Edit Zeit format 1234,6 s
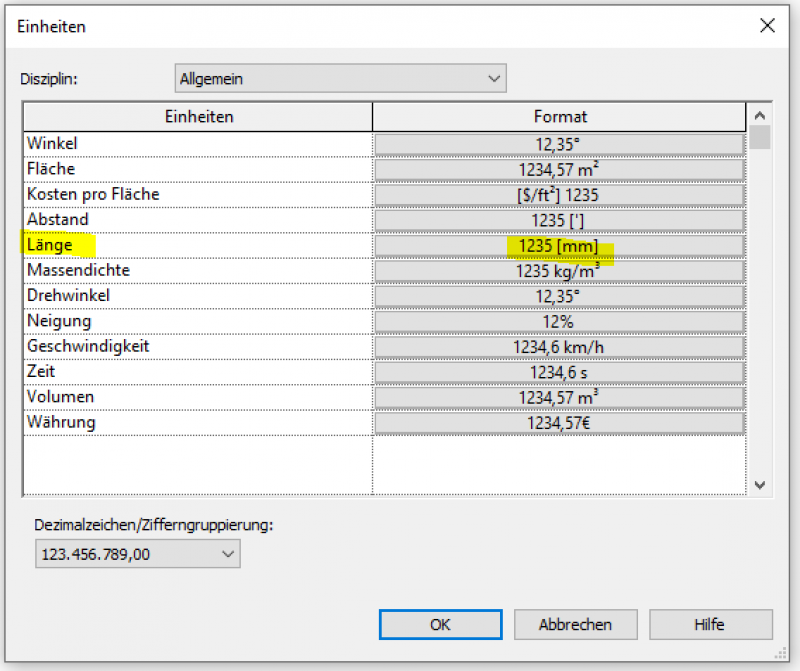Screen dimensions: 800x671 point(559,372)
